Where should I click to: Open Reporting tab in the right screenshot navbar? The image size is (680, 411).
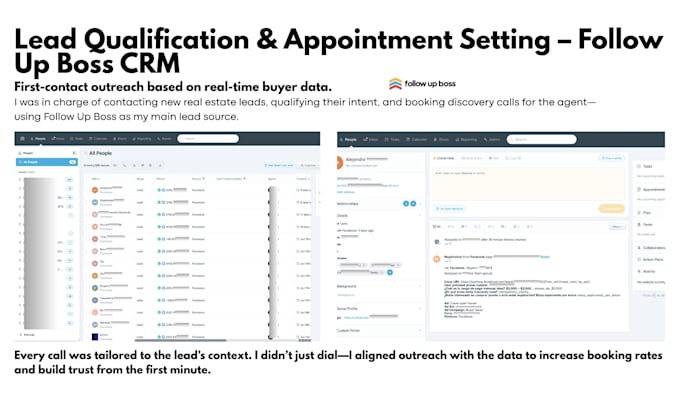coord(466,140)
